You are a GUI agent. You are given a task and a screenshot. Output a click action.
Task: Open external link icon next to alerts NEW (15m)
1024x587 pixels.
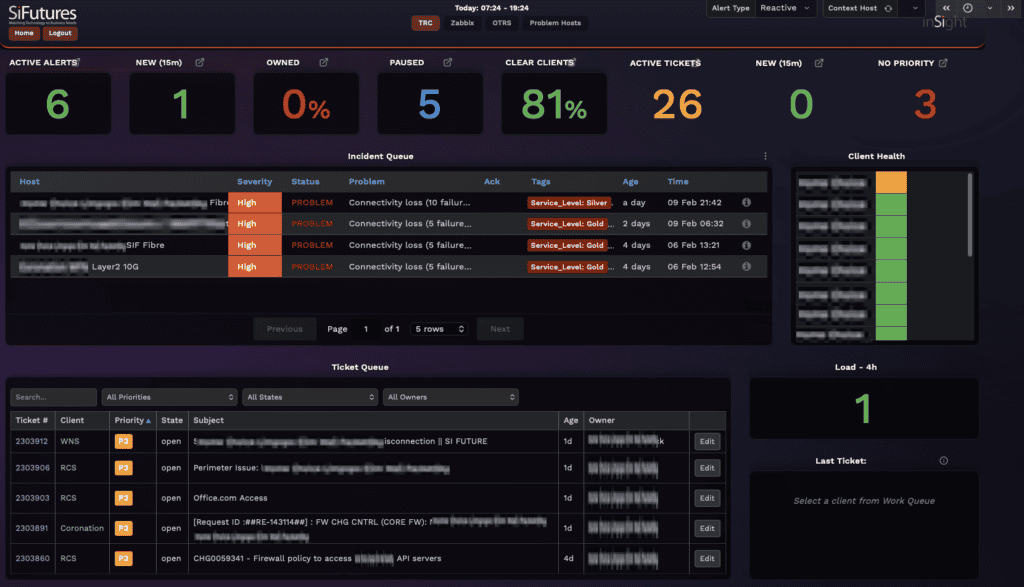[x=200, y=62]
